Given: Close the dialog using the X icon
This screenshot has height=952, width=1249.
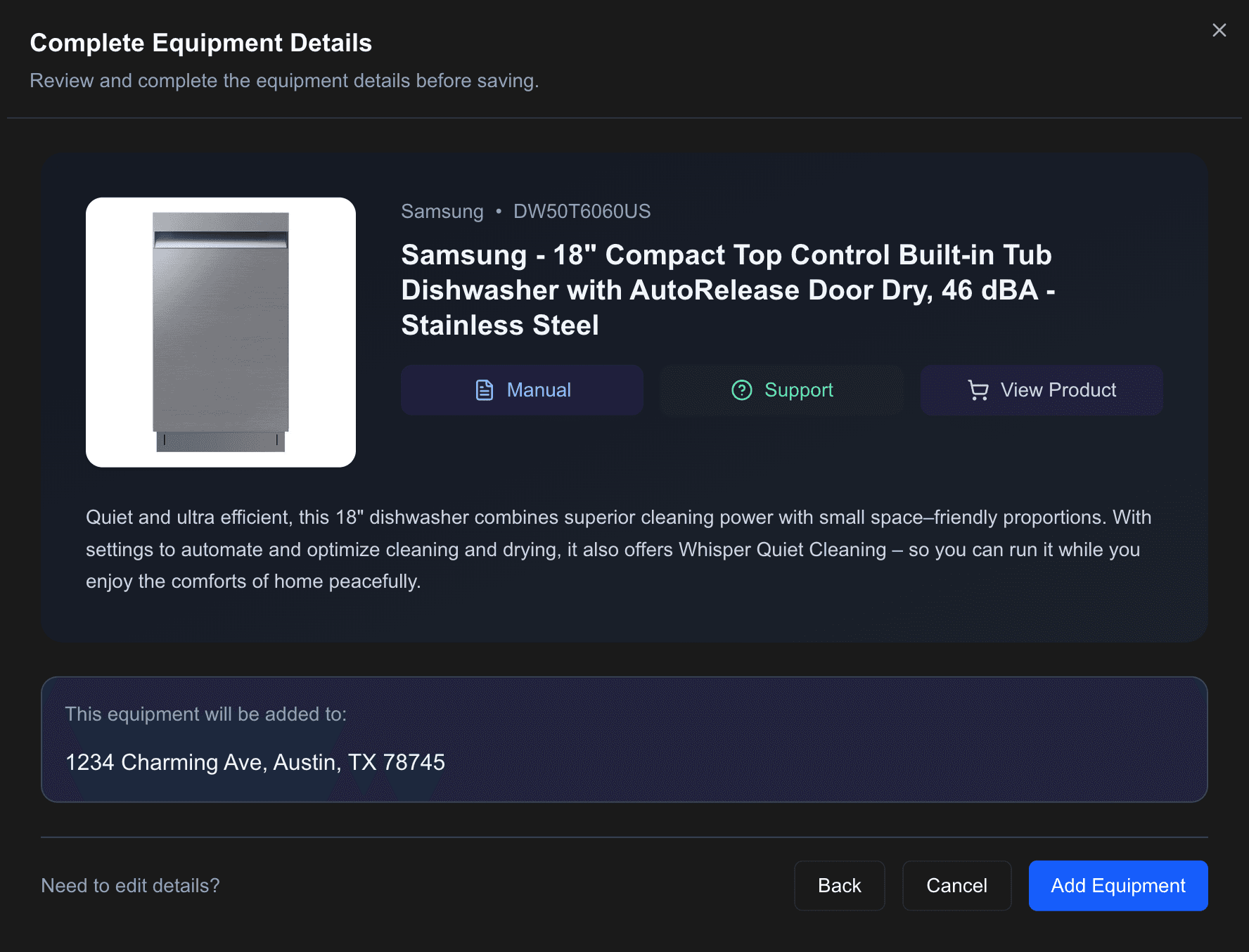Looking at the screenshot, I should click(1219, 30).
